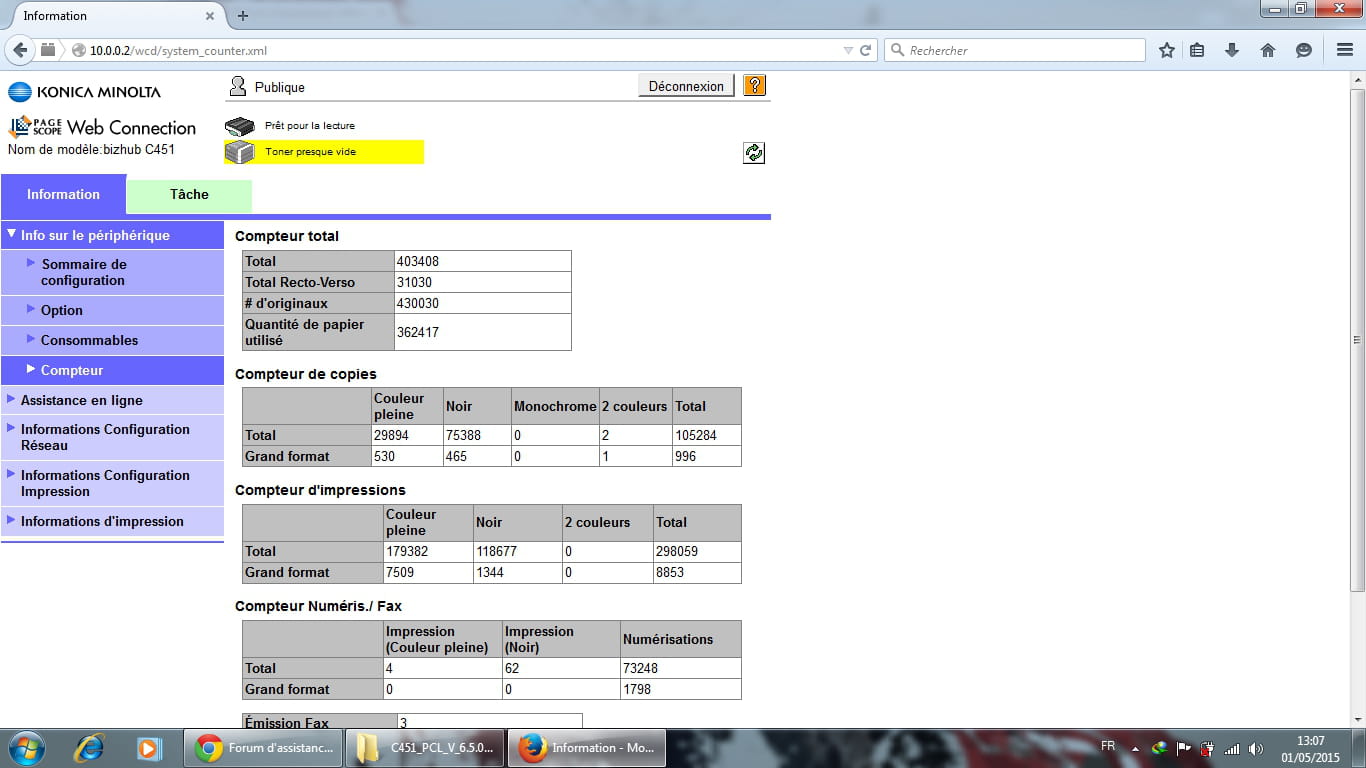Switch to the Tâche tab

[189, 195]
